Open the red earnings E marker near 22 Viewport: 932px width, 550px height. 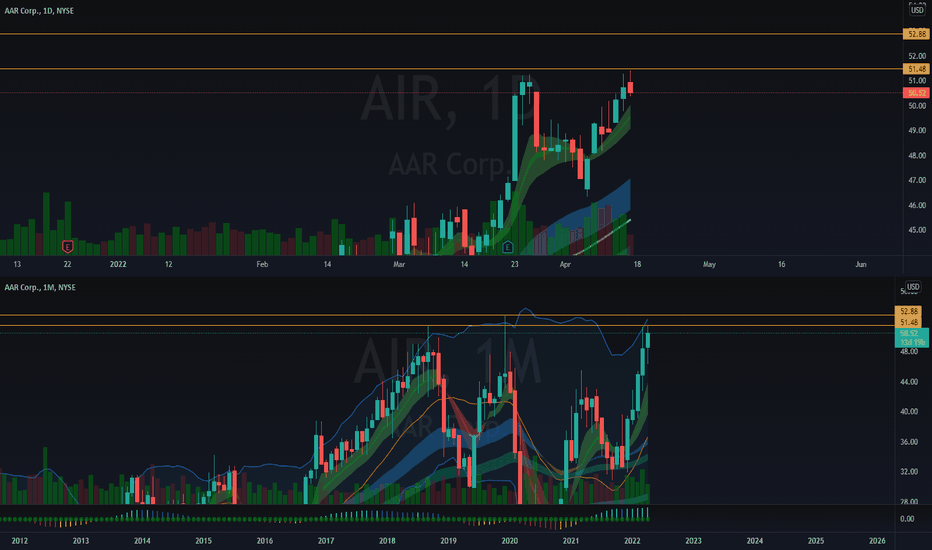(x=67, y=246)
